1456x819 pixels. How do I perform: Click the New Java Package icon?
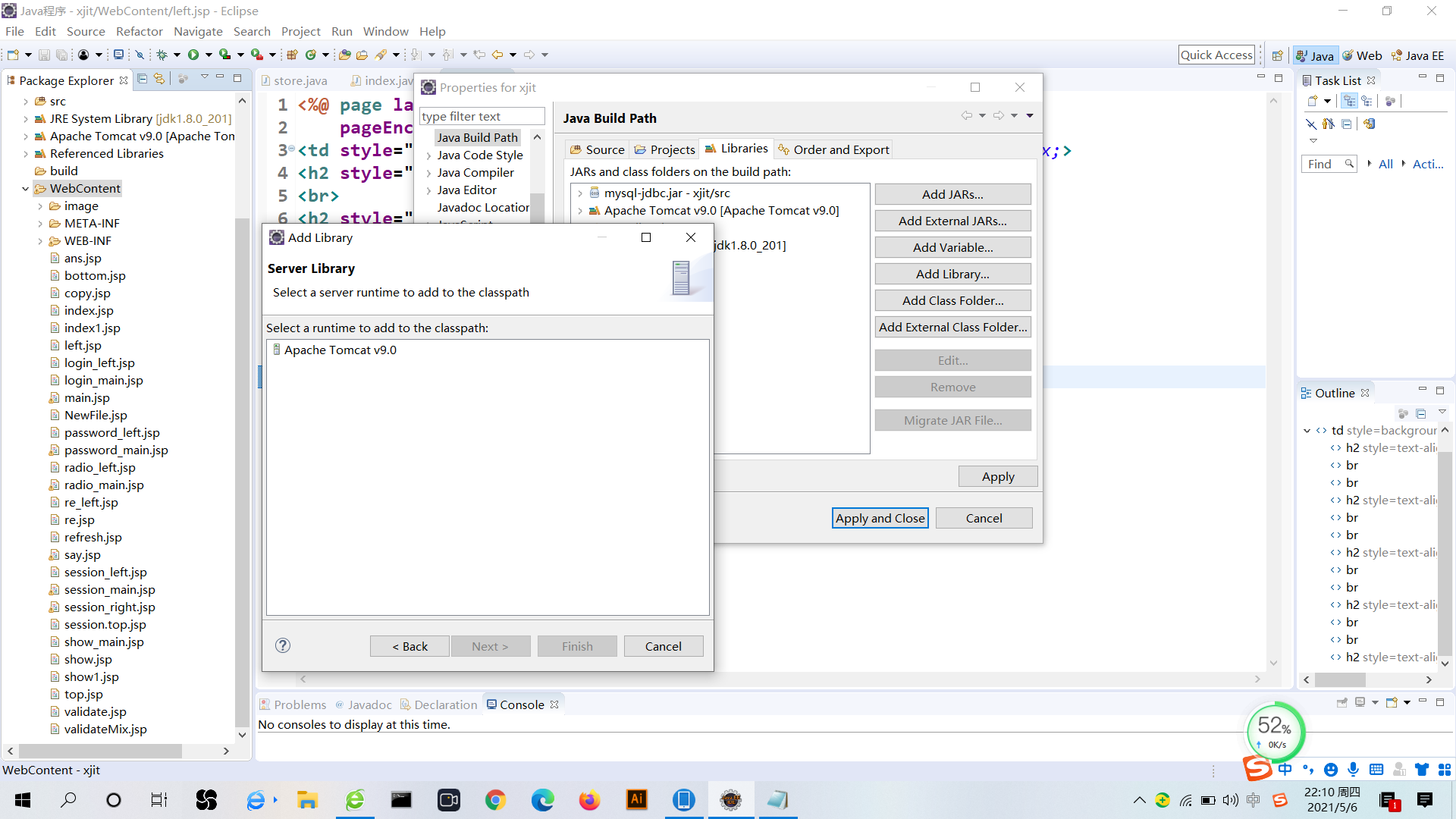(292, 55)
